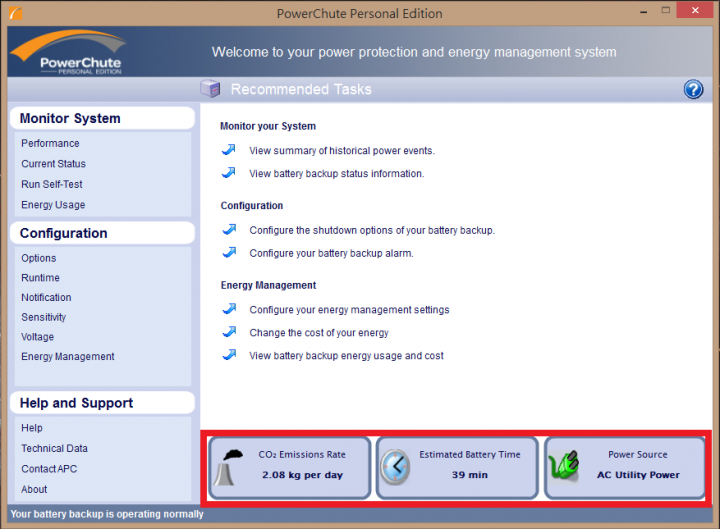This screenshot has height=529, width=720.
Task: Click the 39 min battery time value
Action: point(470,475)
